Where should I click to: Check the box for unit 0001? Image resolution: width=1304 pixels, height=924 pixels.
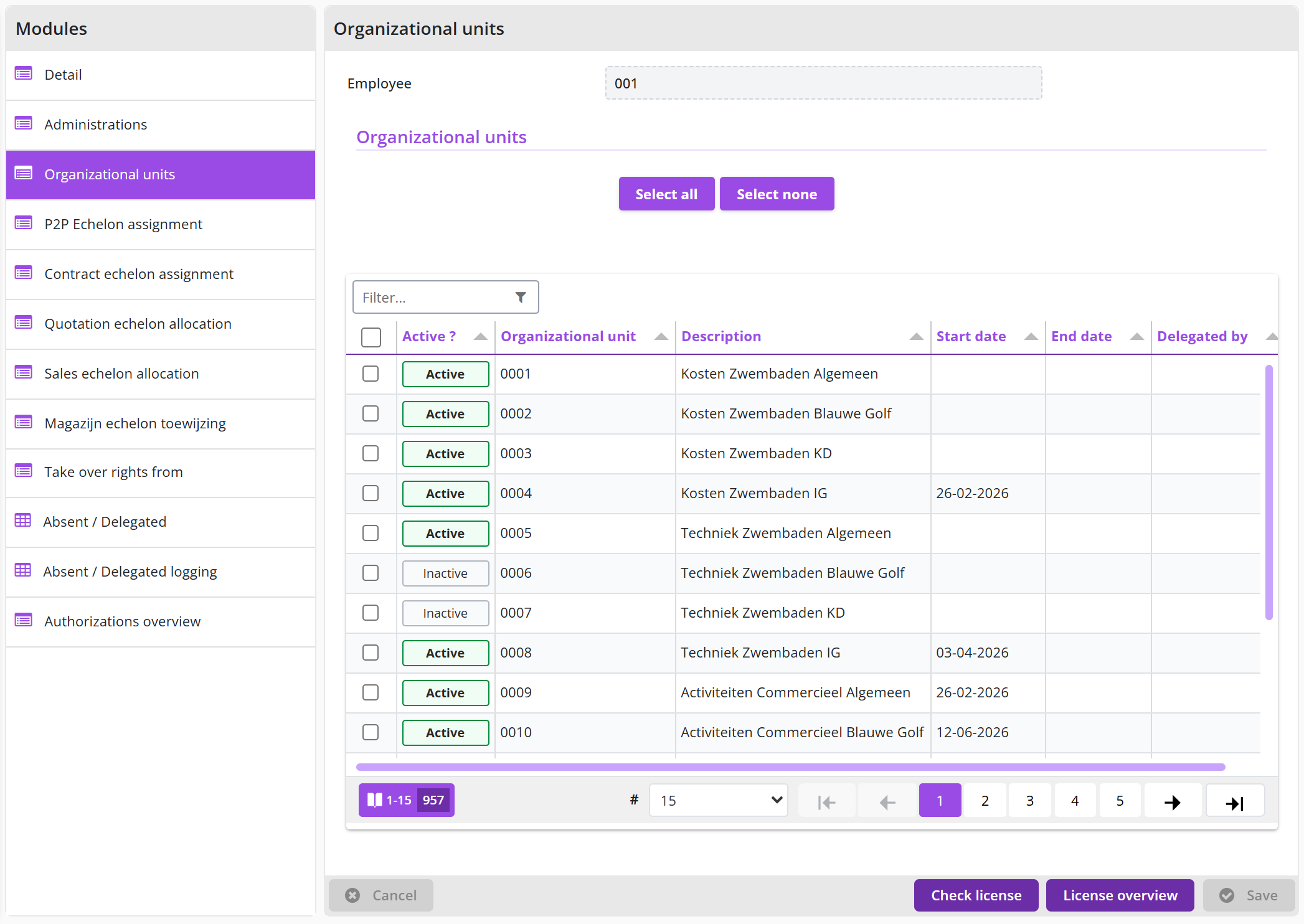tap(371, 374)
